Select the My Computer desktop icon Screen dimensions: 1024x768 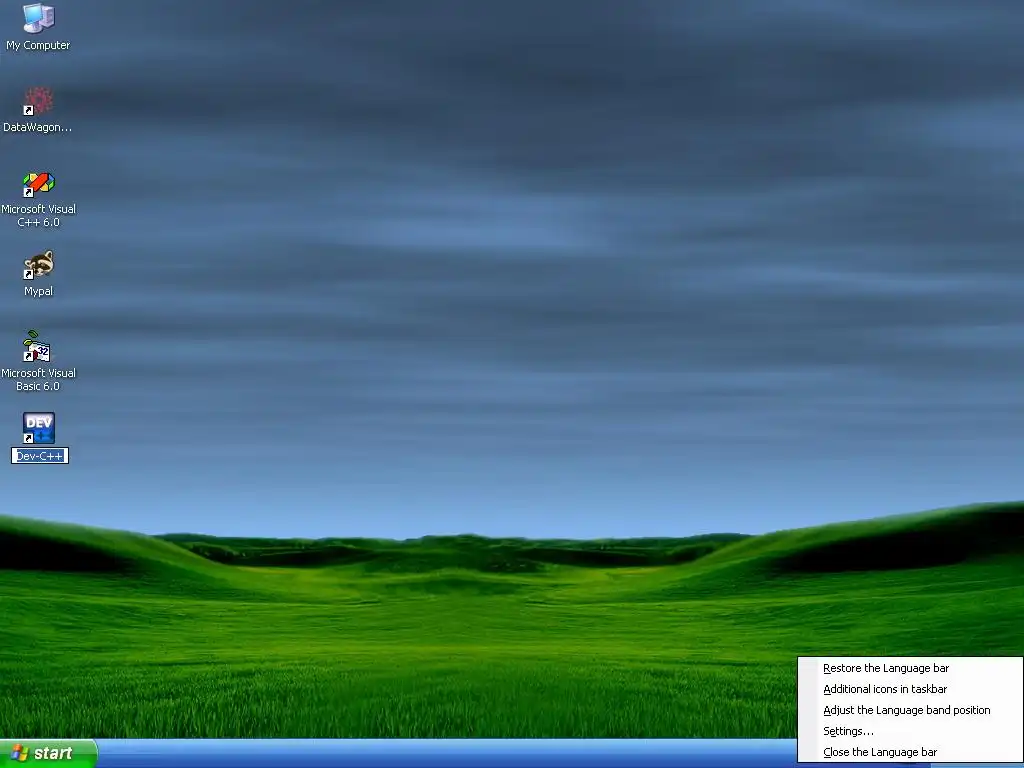click(39, 18)
